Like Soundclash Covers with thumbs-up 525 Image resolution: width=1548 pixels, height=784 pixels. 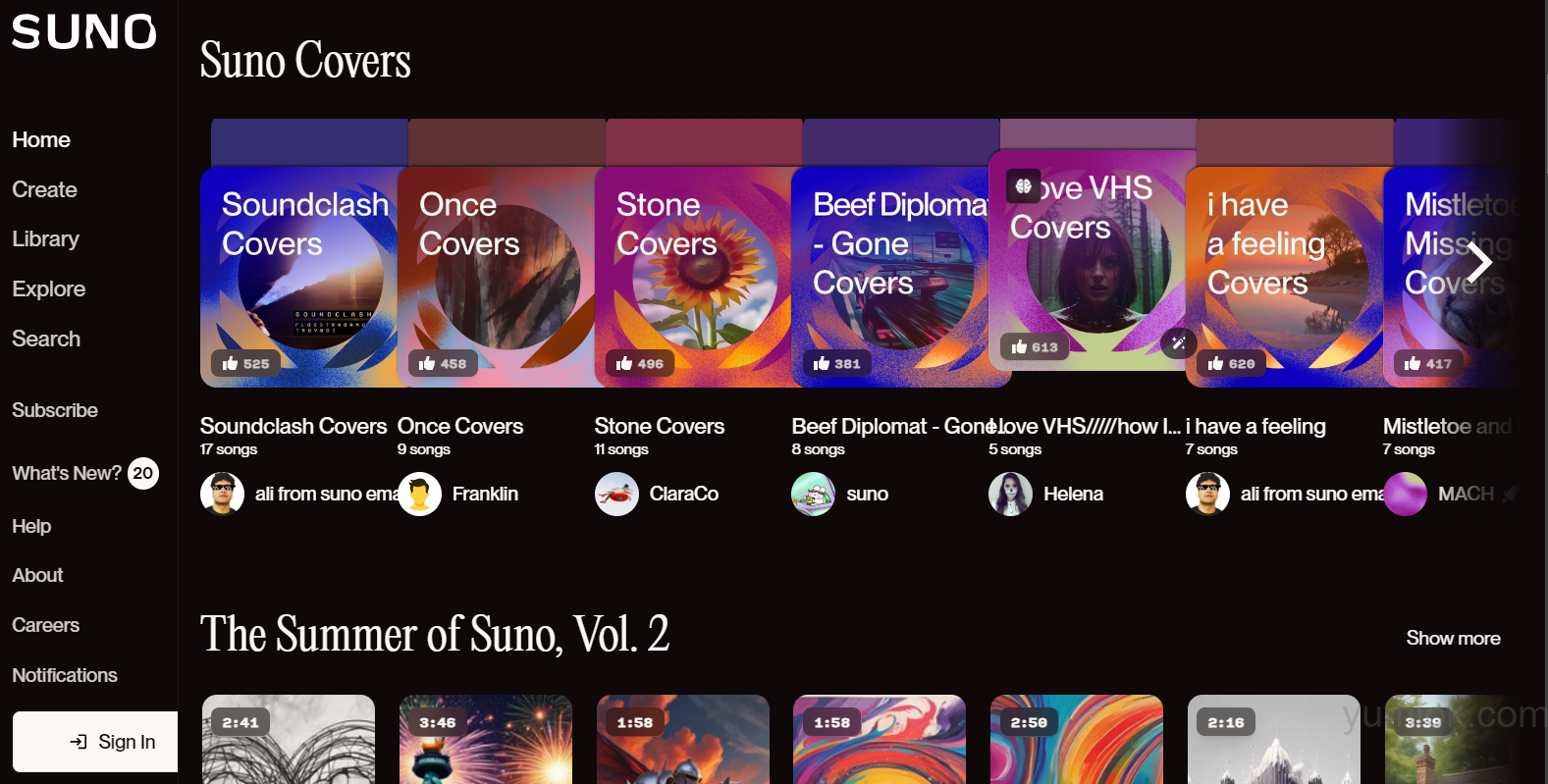(246, 363)
